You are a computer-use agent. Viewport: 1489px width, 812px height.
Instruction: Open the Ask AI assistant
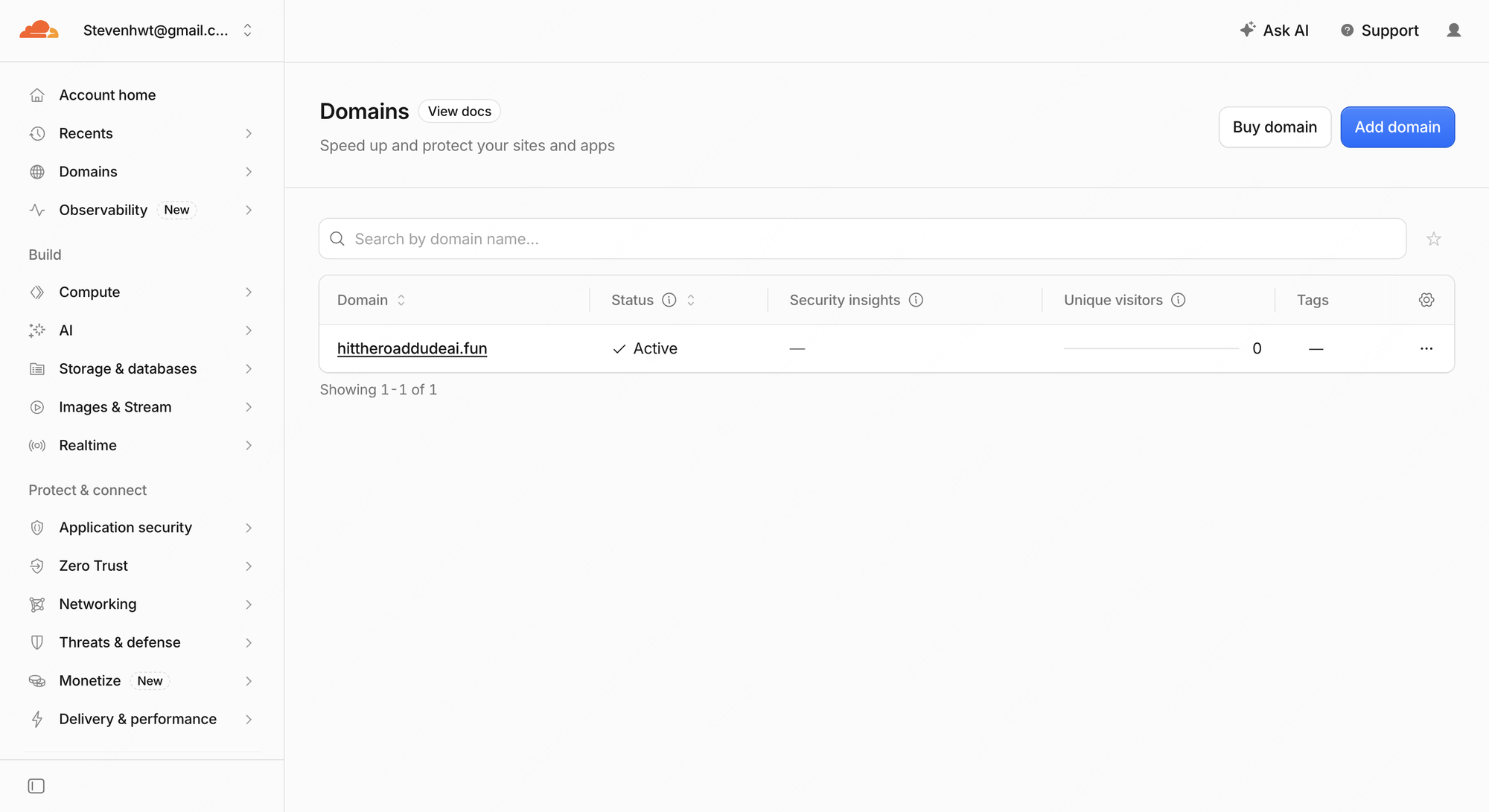tap(1274, 31)
